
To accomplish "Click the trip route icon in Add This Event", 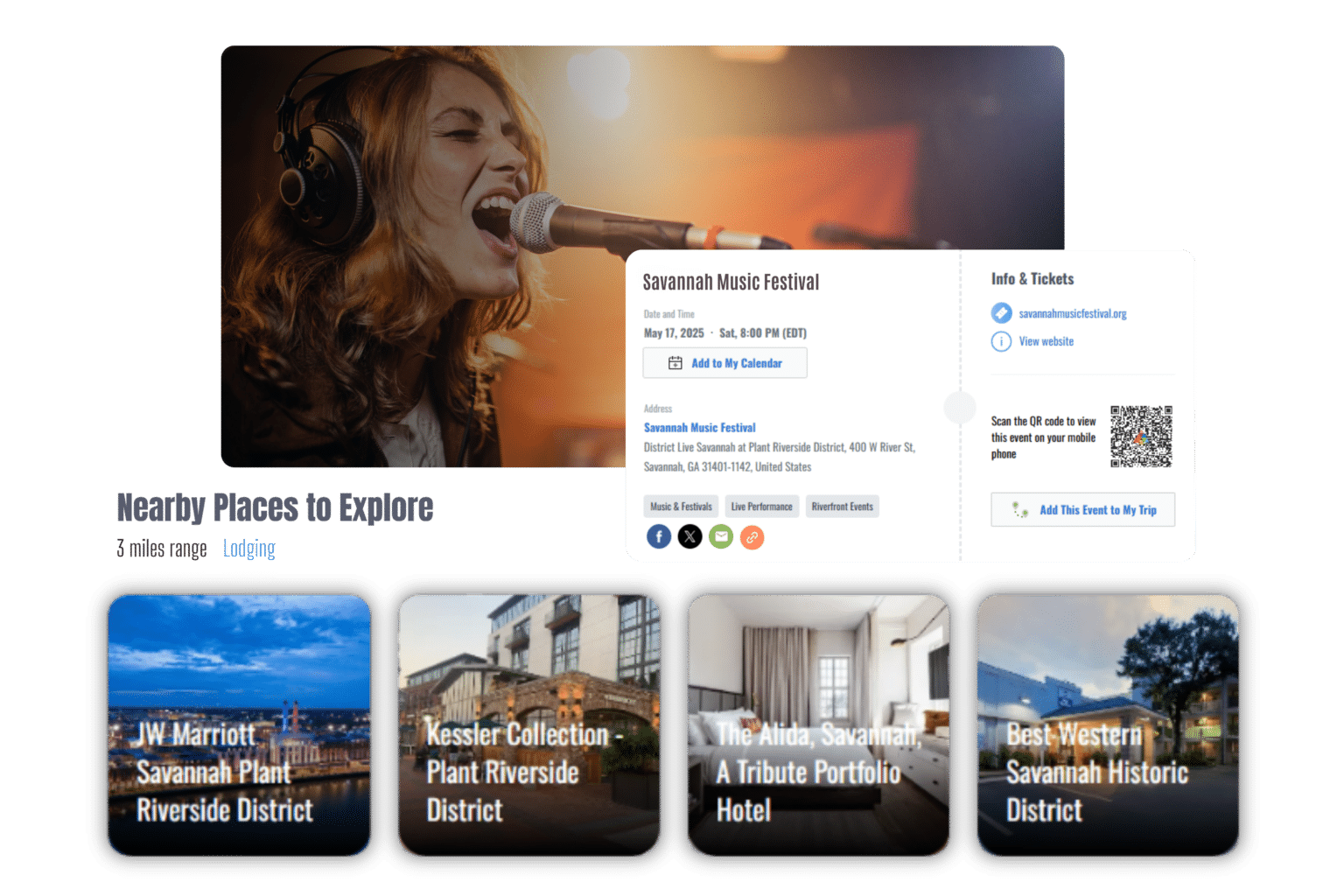I will coord(1020,510).
